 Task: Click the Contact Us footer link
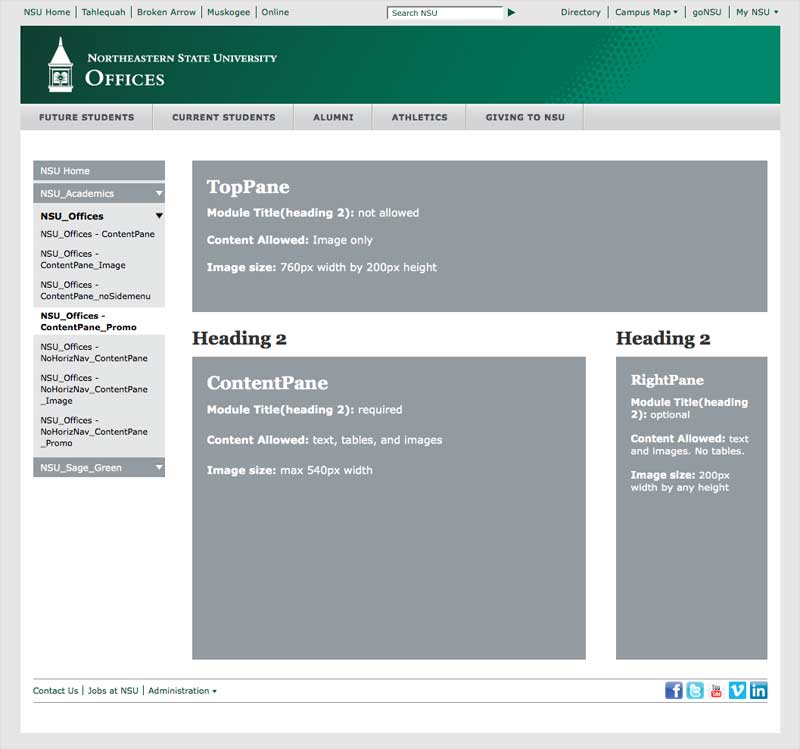click(56, 691)
